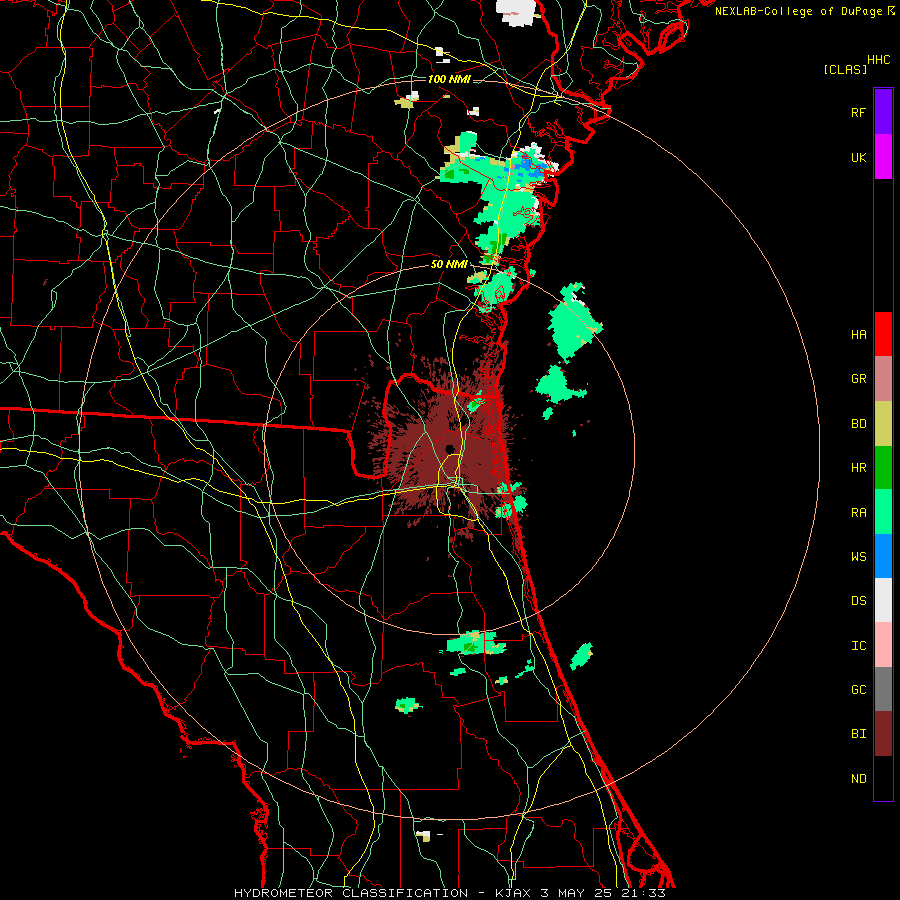The width and height of the screenshot is (900, 900).
Task: Click the RF legend label
Action: [x=859, y=112]
